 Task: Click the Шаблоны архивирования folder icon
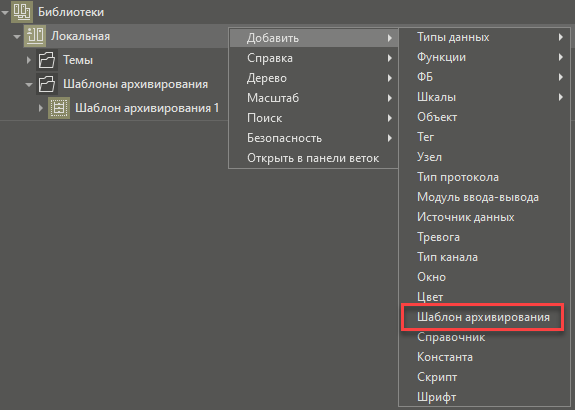[47, 84]
